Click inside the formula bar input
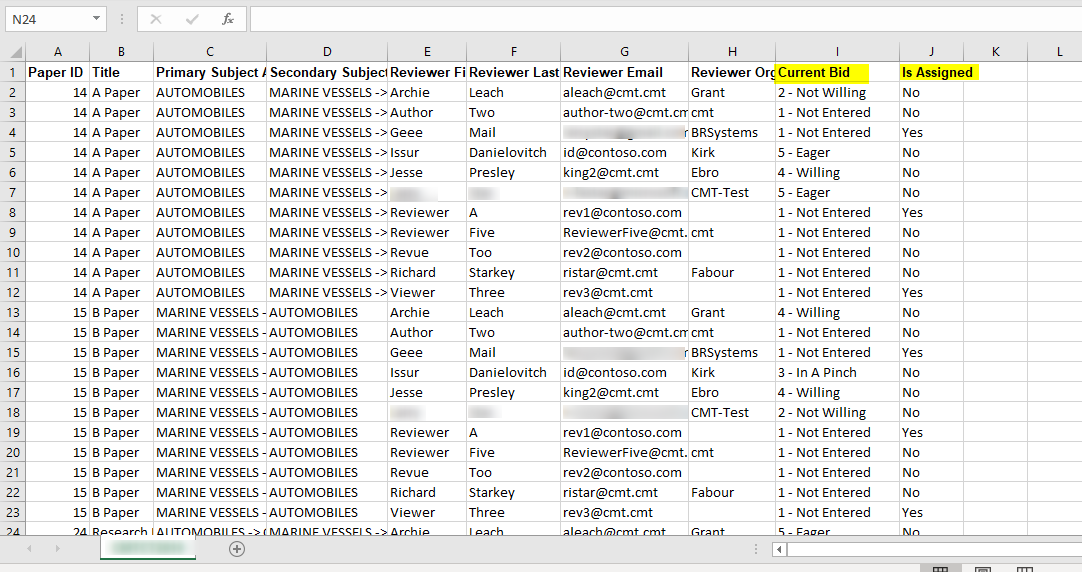1082x572 pixels. (660, 19)
